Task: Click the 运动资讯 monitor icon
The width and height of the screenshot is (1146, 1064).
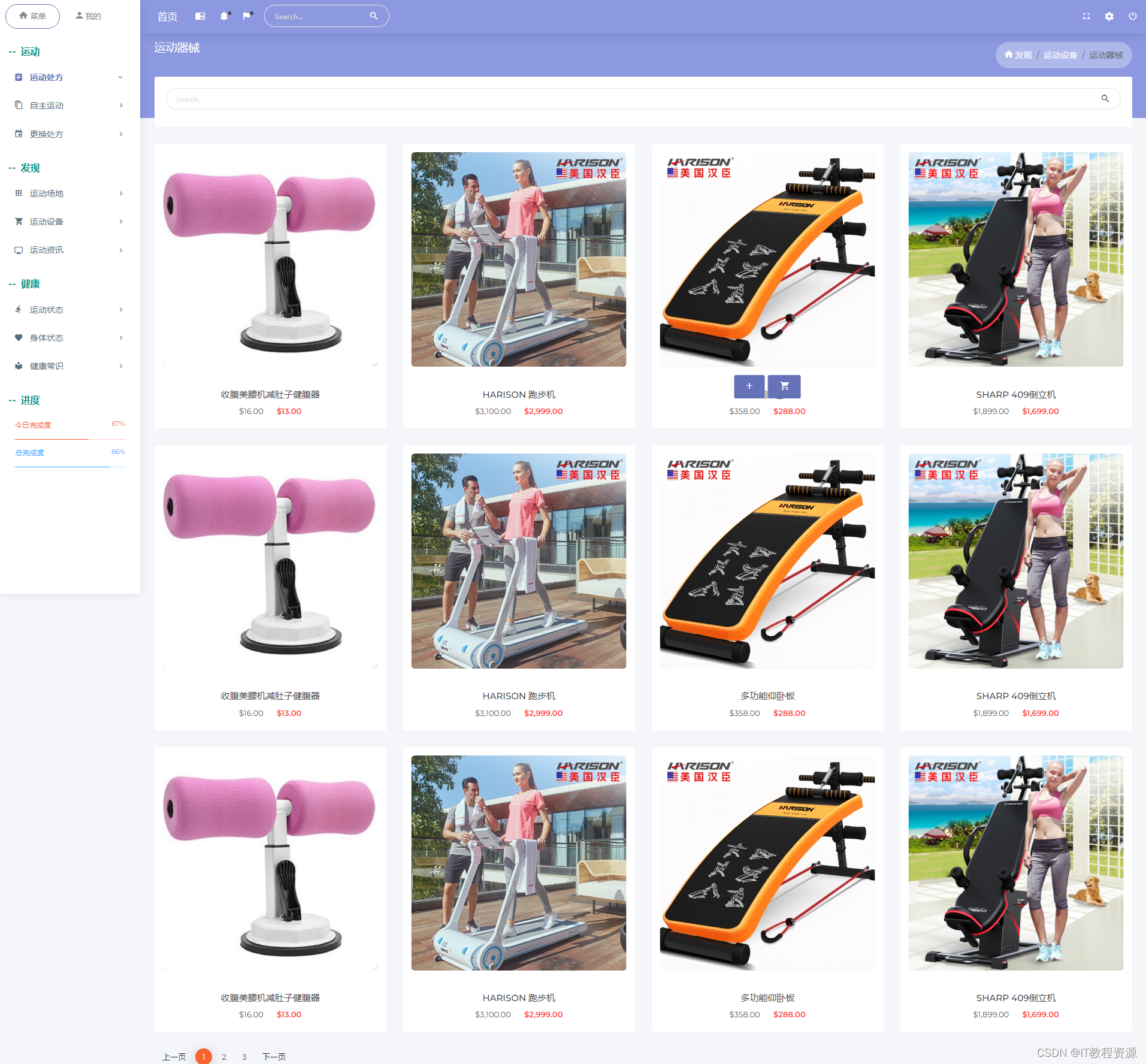Action: point(19,250)
